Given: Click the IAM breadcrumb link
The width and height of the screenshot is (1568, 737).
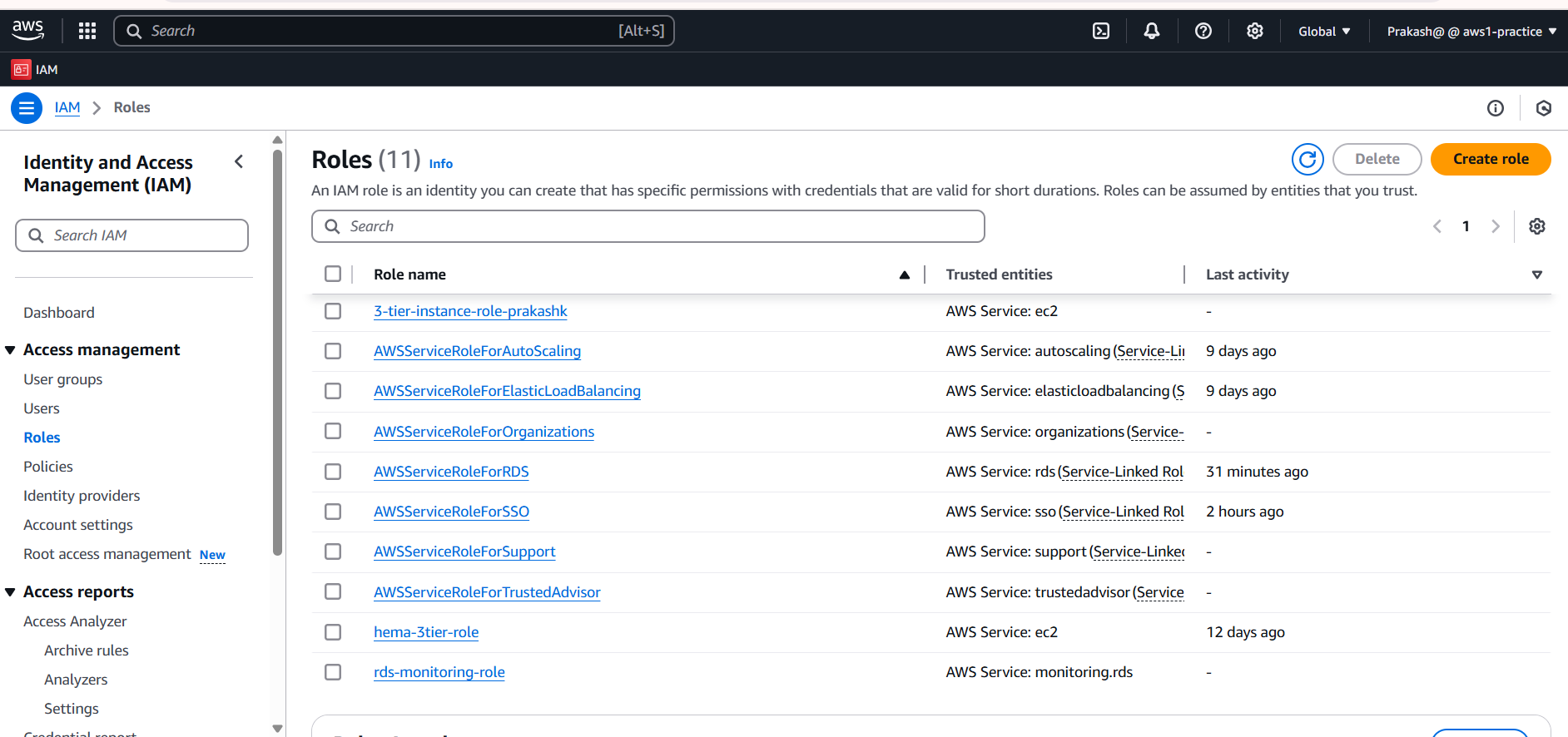Looking at the screenshot, I should click(x=67, y=107).
